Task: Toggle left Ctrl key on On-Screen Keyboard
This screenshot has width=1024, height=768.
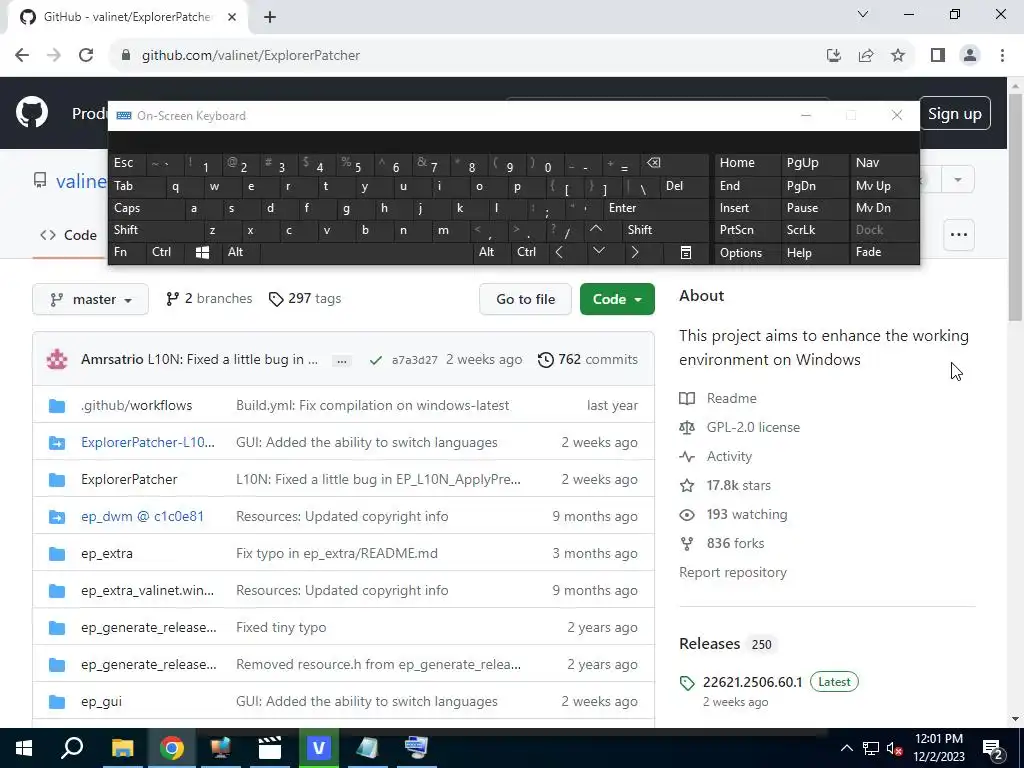Action: (165, 252)
